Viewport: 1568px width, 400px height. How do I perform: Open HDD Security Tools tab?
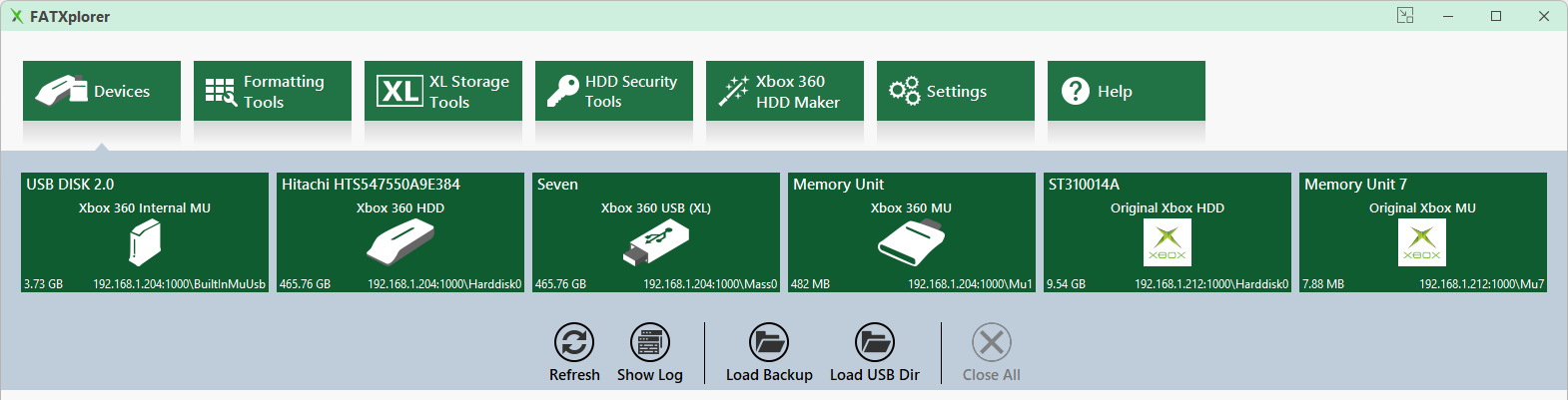pyautogui.click(x=614, y=91)
